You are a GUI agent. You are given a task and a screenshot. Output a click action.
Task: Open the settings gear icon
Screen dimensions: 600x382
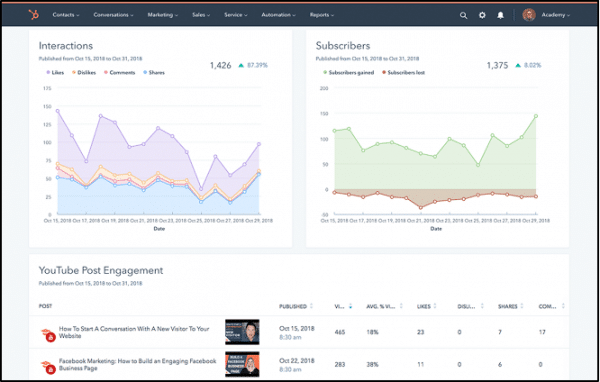pos(482,15)
